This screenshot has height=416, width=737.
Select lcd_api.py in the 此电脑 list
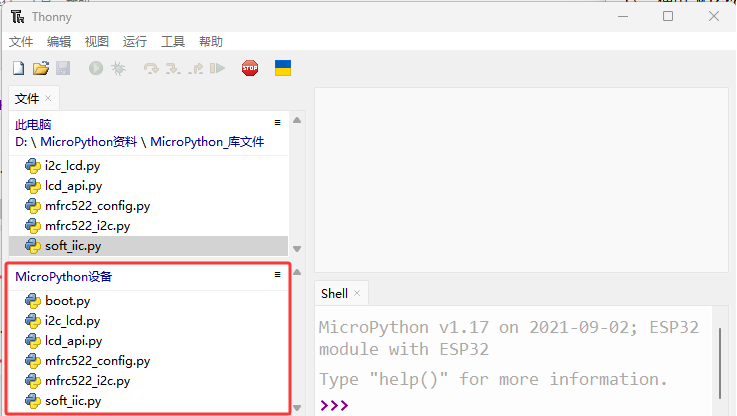tap(149, 186)
